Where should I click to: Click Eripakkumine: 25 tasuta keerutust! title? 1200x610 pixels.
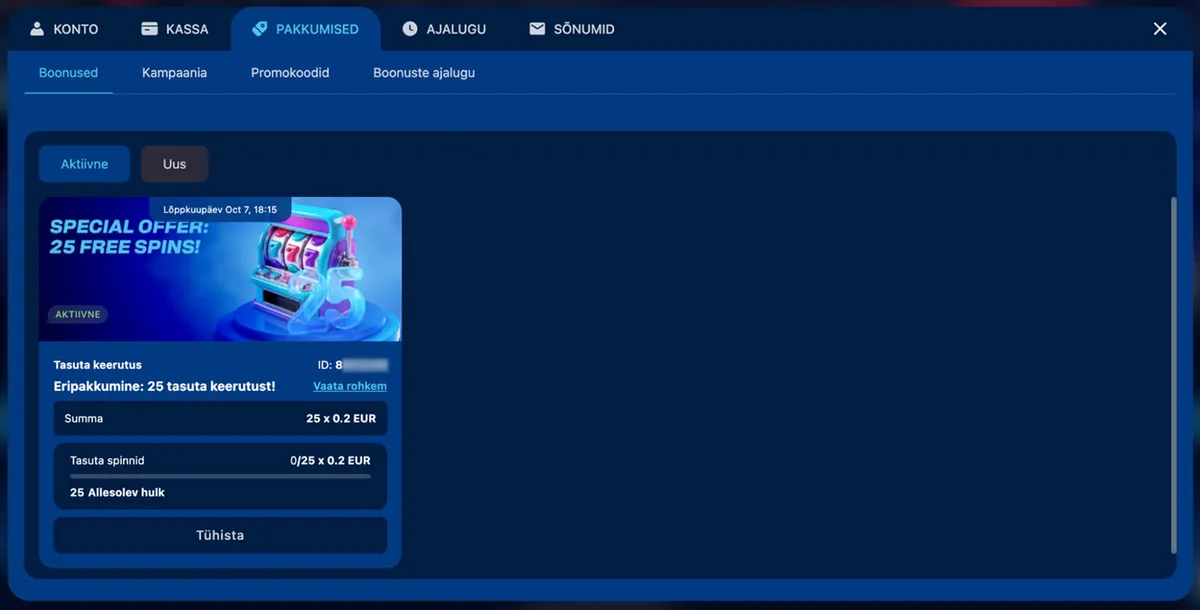tap(164, 386)
